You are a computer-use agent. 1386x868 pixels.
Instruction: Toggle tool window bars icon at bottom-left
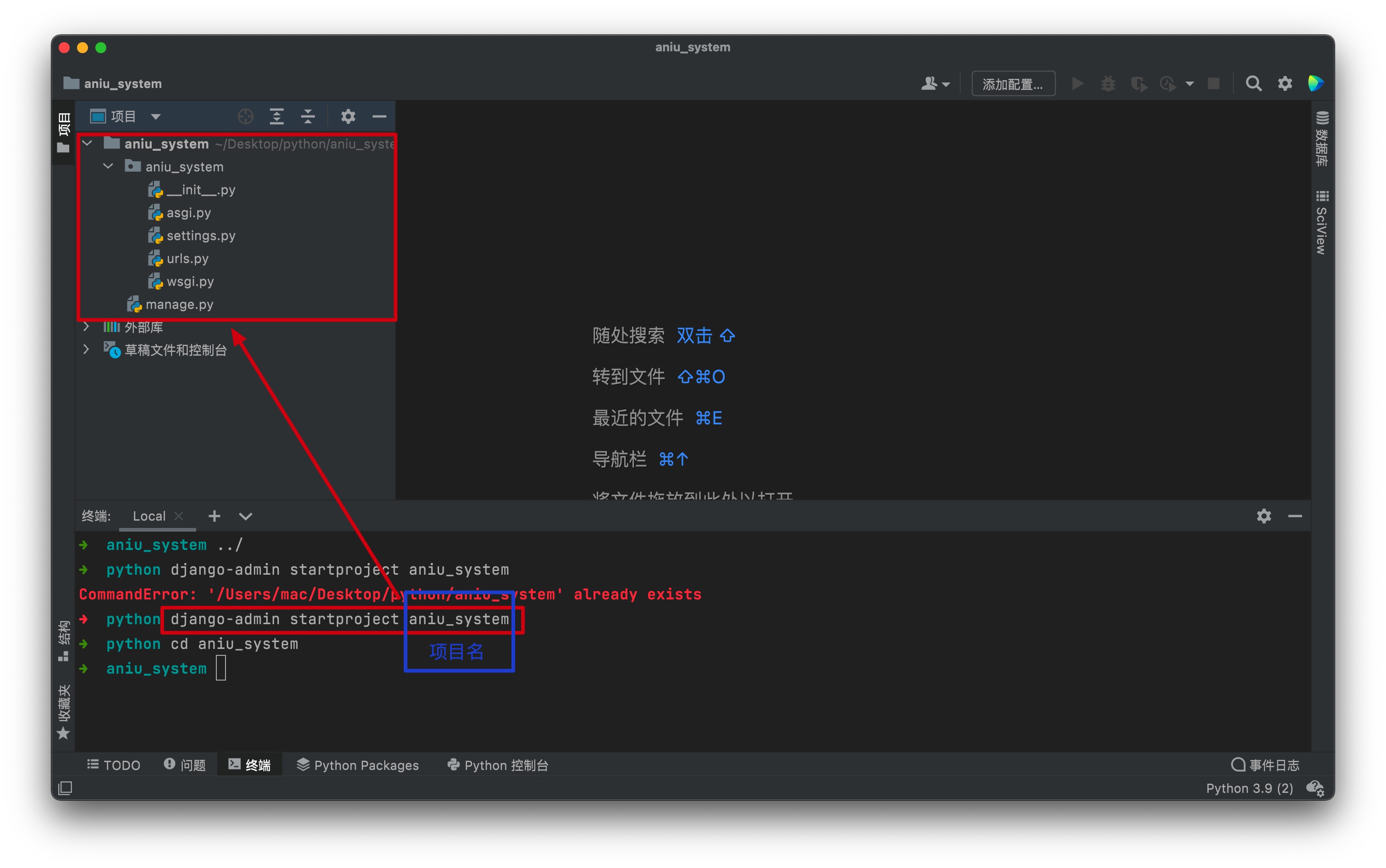click(x=66, y=788)
